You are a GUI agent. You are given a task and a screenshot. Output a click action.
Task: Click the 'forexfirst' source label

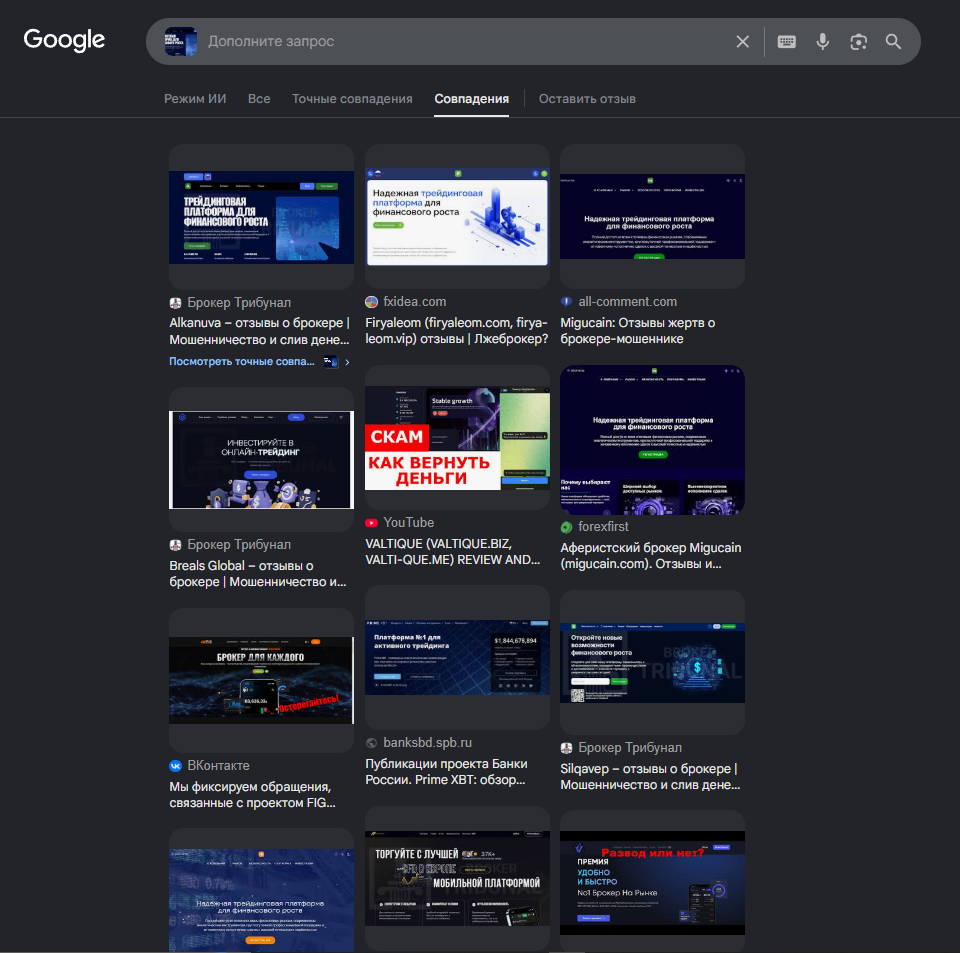coord(603,527)
